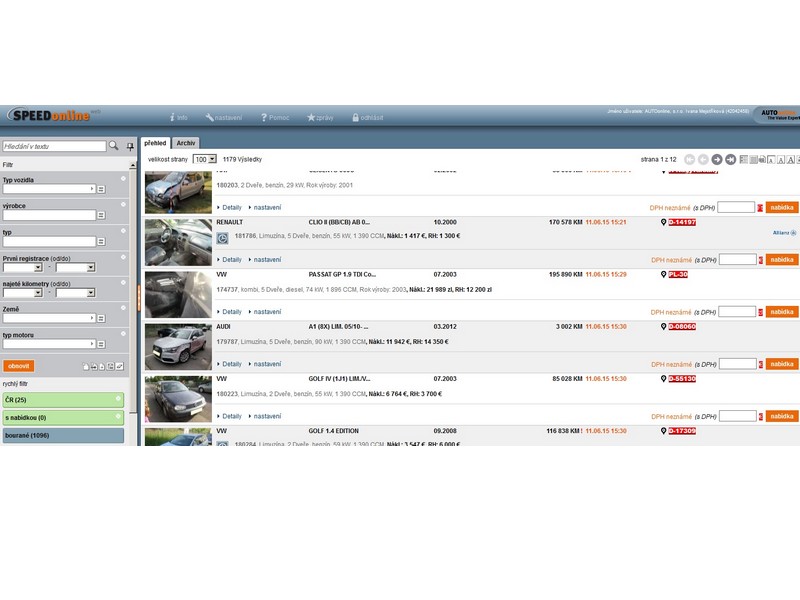Toggle the bourané (1096) quick filter

63,435
